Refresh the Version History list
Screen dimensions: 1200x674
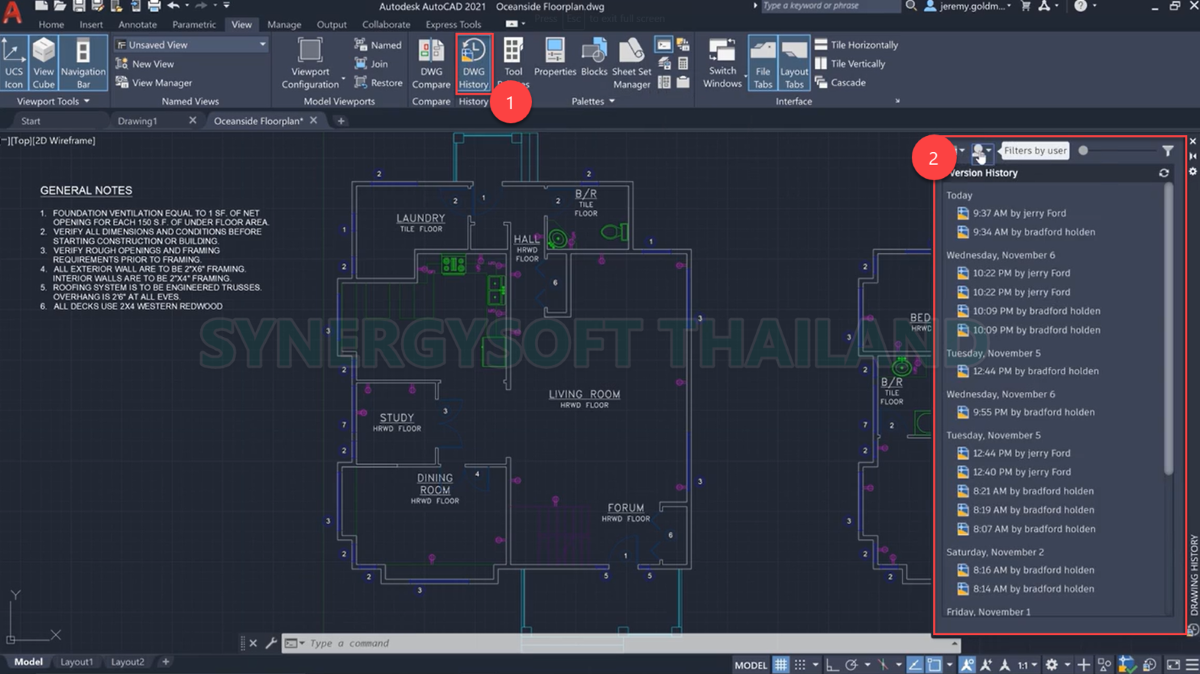coord(1163,172)
